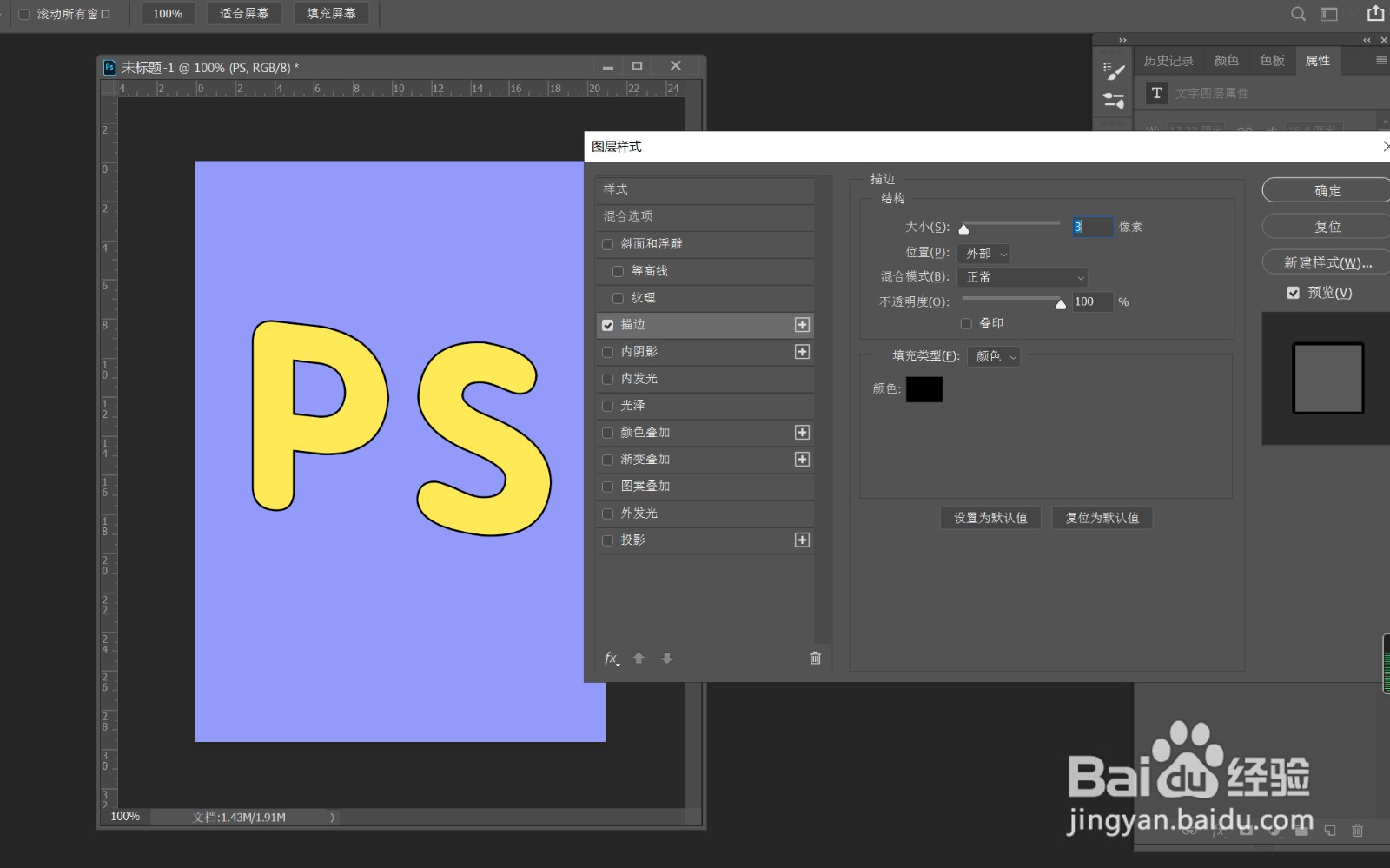Viewport: 1390px width, 868px height.
Task: Click the stroke 大小 slider handle
Action: [x=963, y=229]
